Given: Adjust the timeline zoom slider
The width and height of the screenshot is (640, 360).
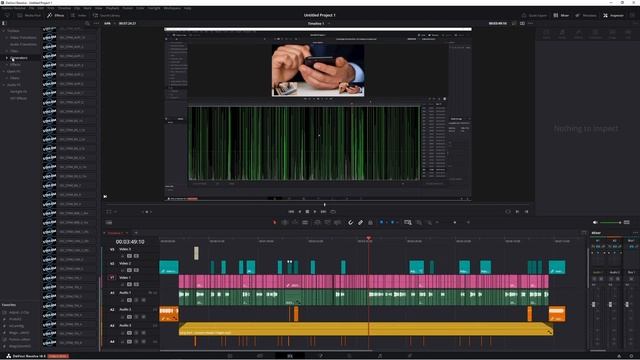Looking at the screenshot, I should tap(455, 222).
